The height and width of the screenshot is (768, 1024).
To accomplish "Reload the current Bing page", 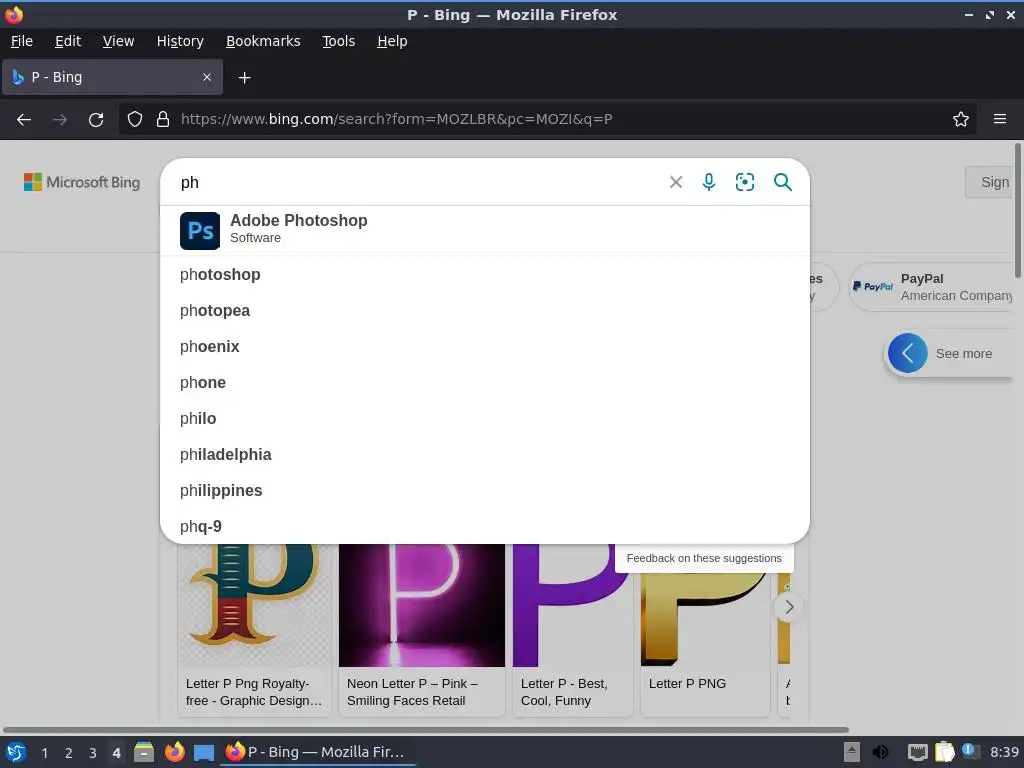I will [96, 120].
